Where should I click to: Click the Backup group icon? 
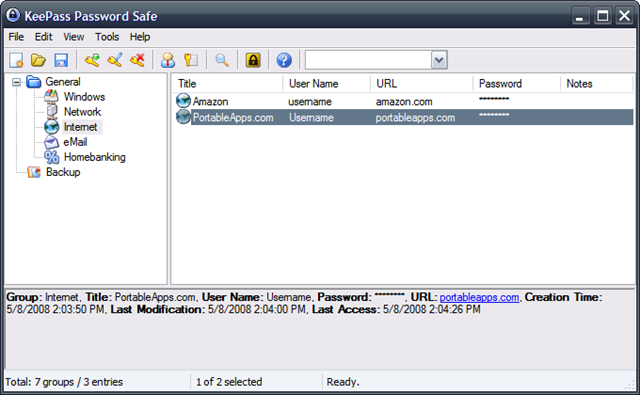pos(34,172)
